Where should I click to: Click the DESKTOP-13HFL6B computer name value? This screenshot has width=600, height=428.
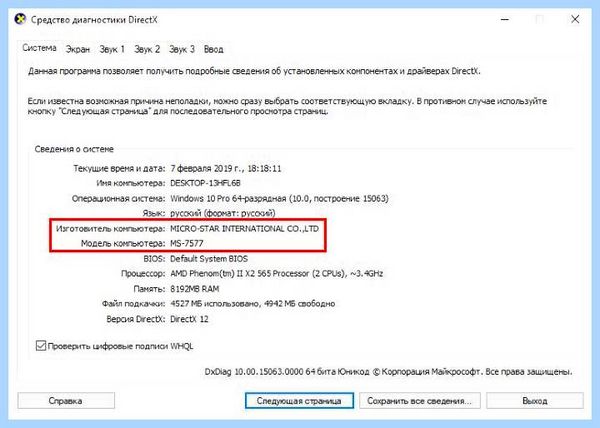205,183
